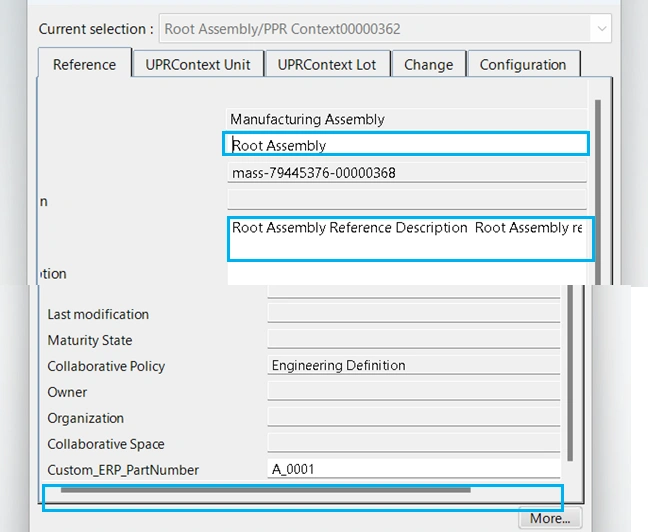Select the Collaborative Space value field
This screenshot has width=648, height=532.
click(413, 444)
